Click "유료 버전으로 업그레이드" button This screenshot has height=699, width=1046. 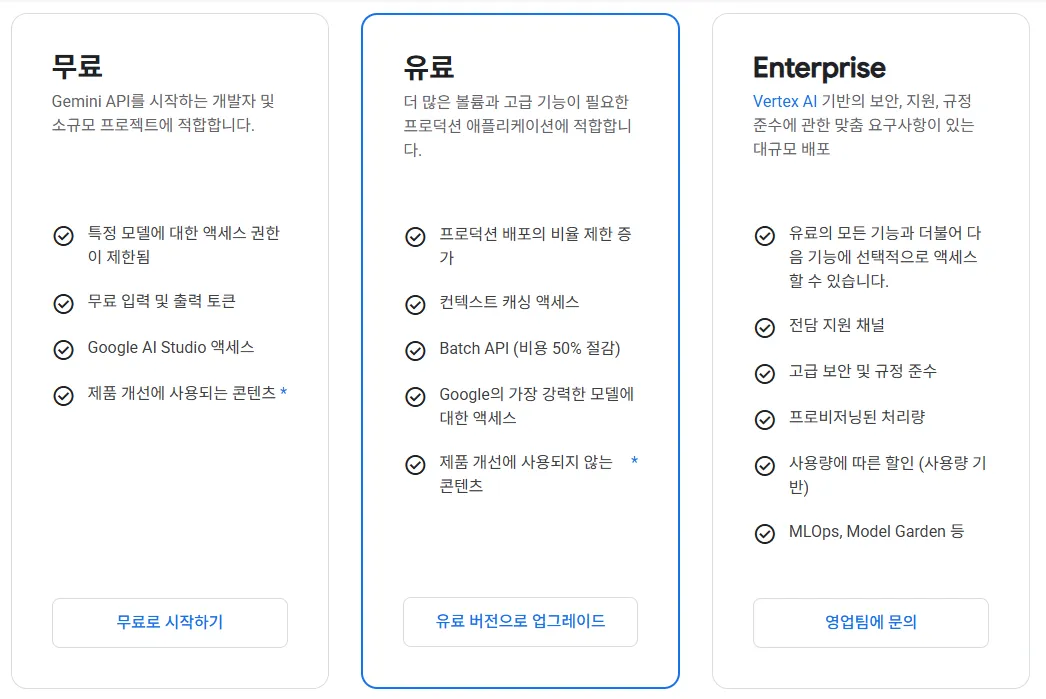pyautogui.click(x=520, y=621)
